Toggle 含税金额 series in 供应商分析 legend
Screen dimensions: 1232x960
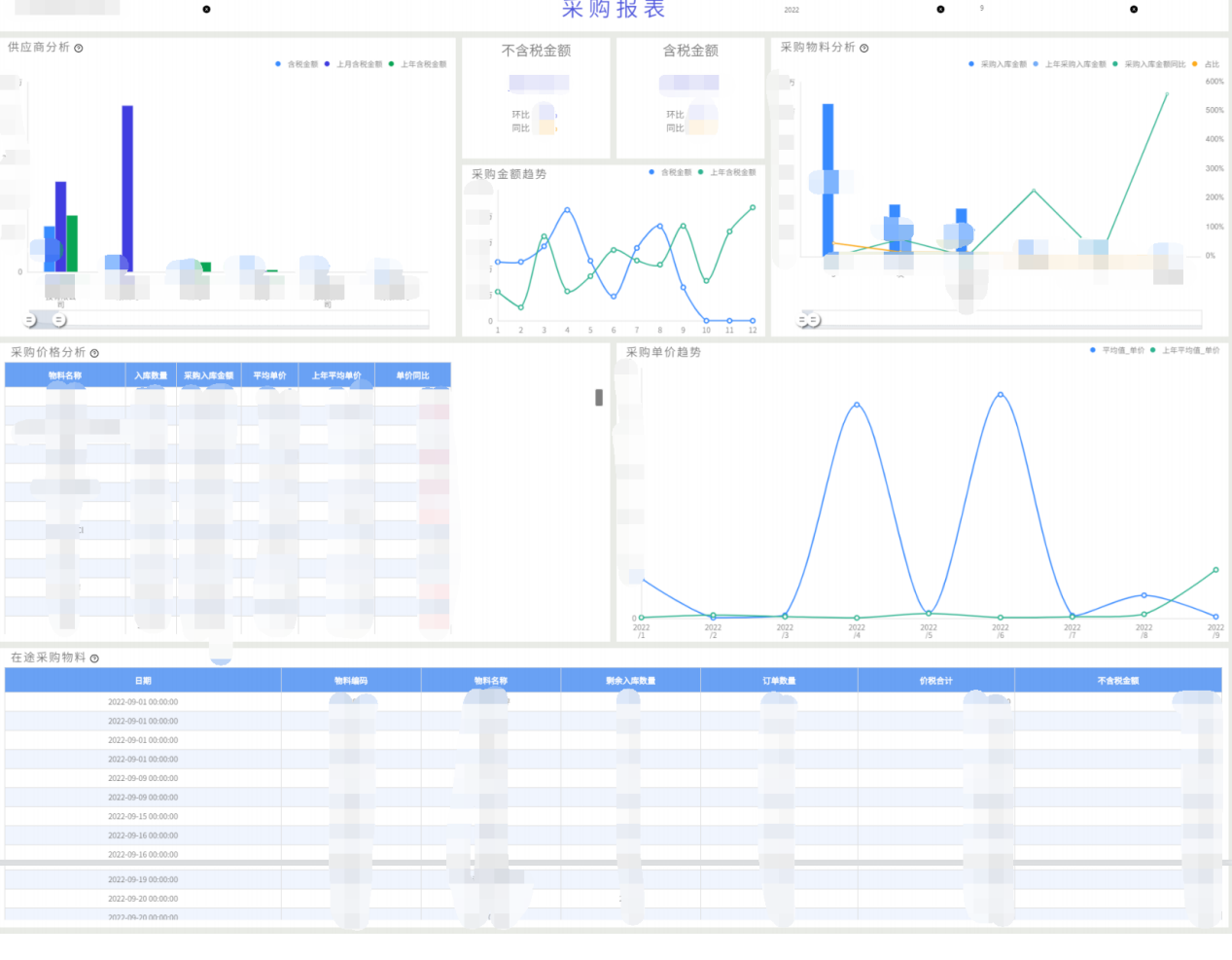tap(297, 64)
